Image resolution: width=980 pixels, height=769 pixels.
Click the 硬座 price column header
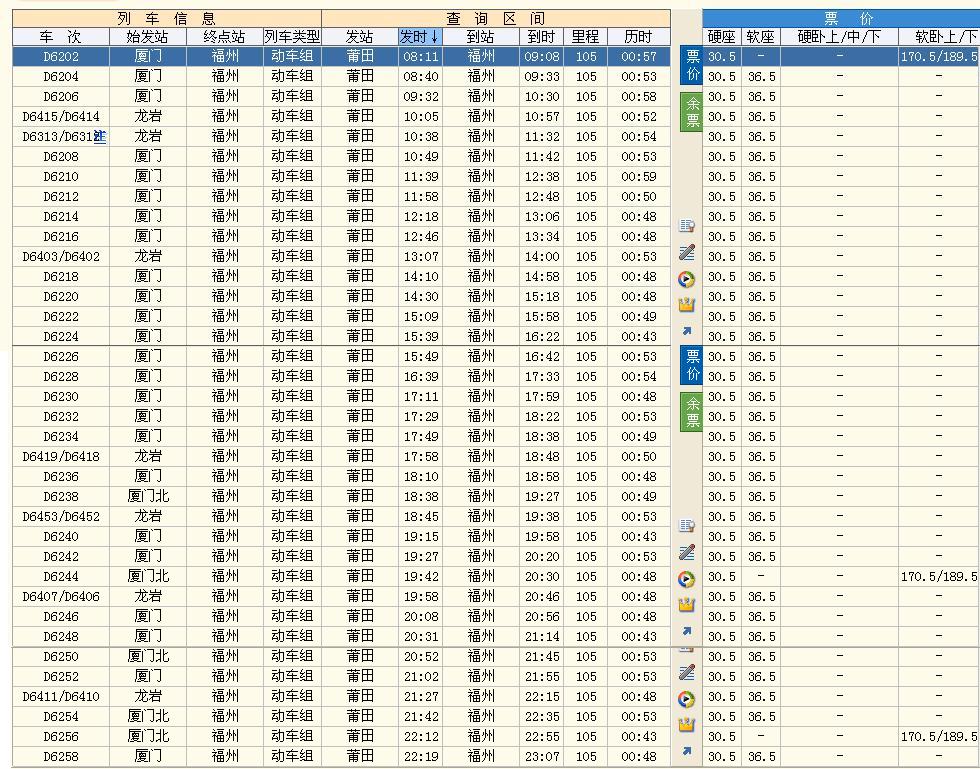click(x=722, y=37)
